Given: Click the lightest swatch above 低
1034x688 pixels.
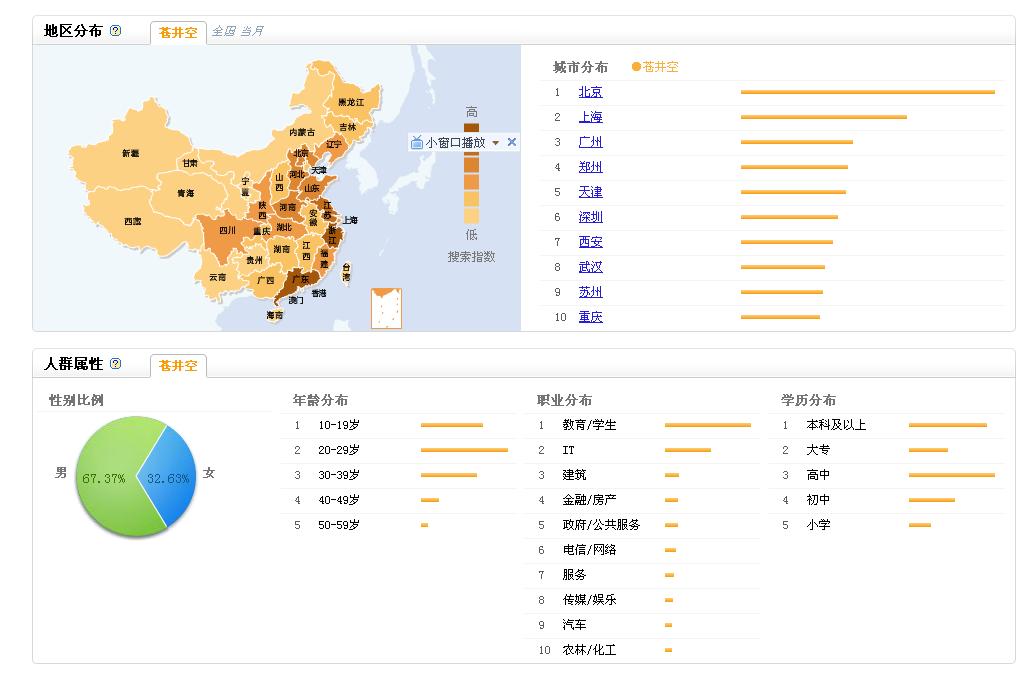Looking at the screenshot, I should coord(471,216).
